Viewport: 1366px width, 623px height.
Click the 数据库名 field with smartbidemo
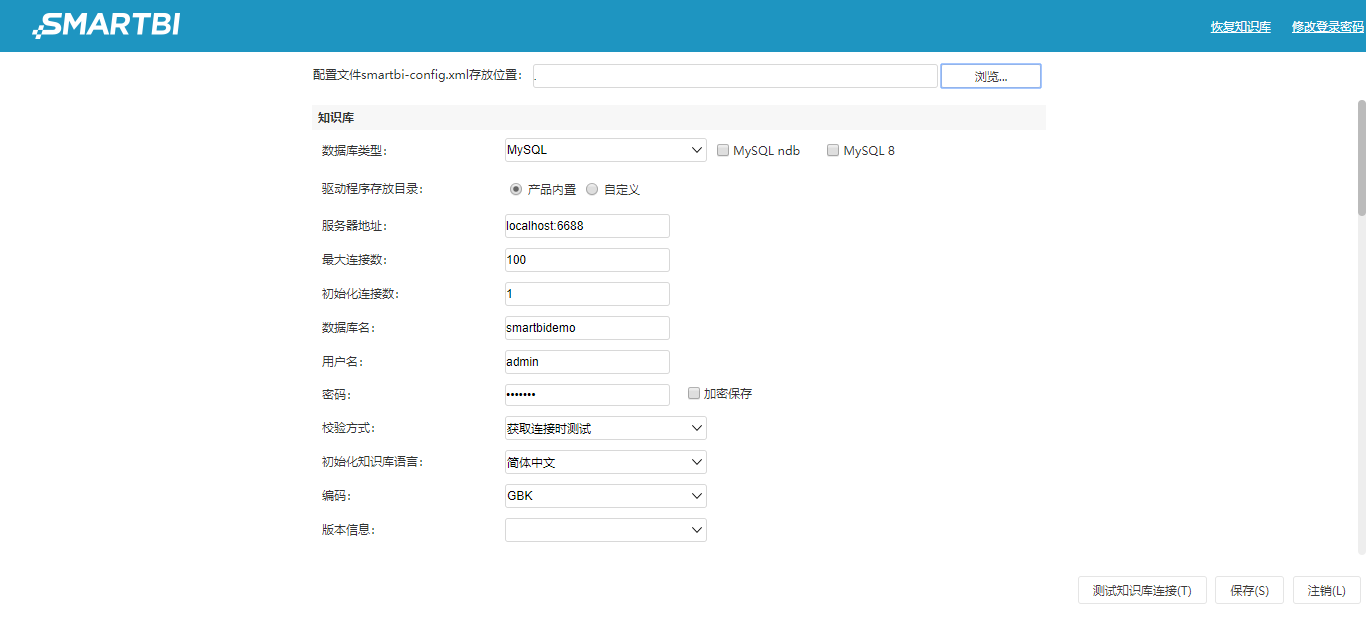coord(587,328)
